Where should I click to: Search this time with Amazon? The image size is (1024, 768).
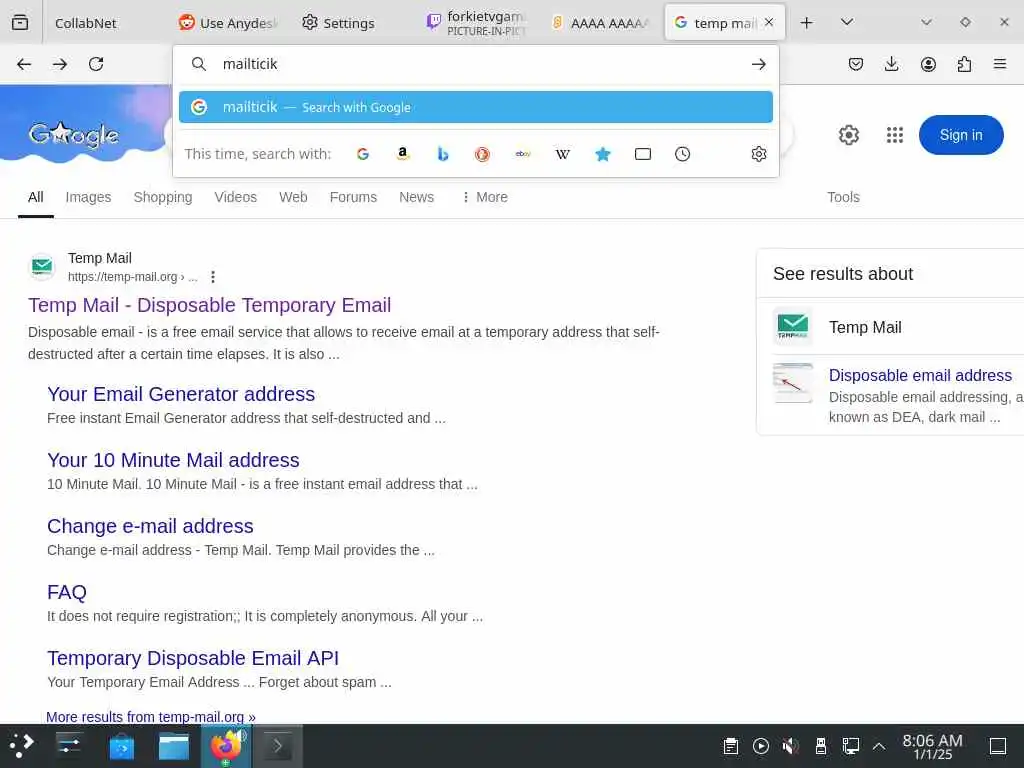[403, 154]
